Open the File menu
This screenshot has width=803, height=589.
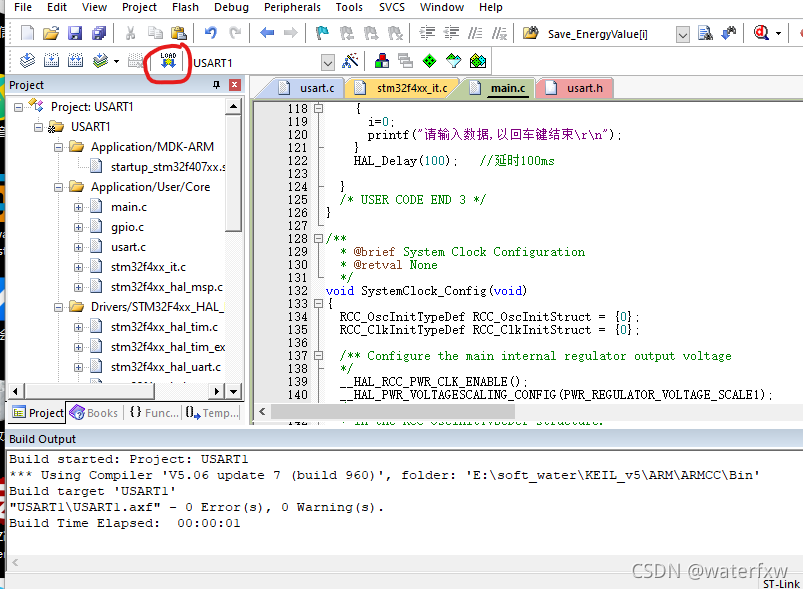23,7
